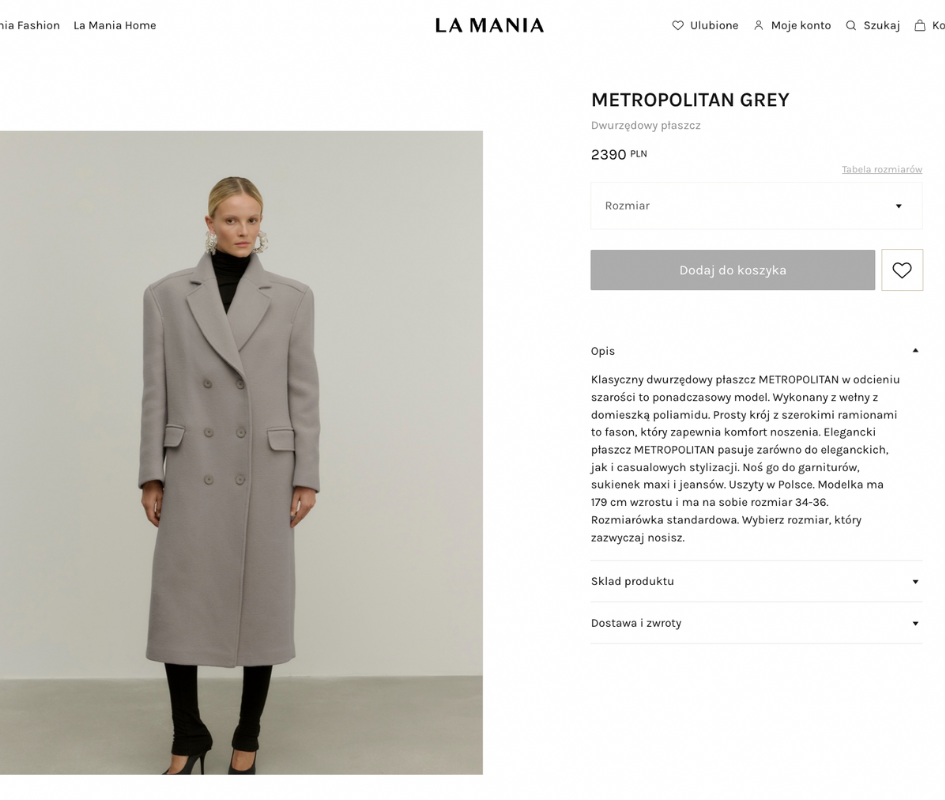Click the Ulubione favorites link
The height and width of the screenshot is (800, 945).
point(714,25)
